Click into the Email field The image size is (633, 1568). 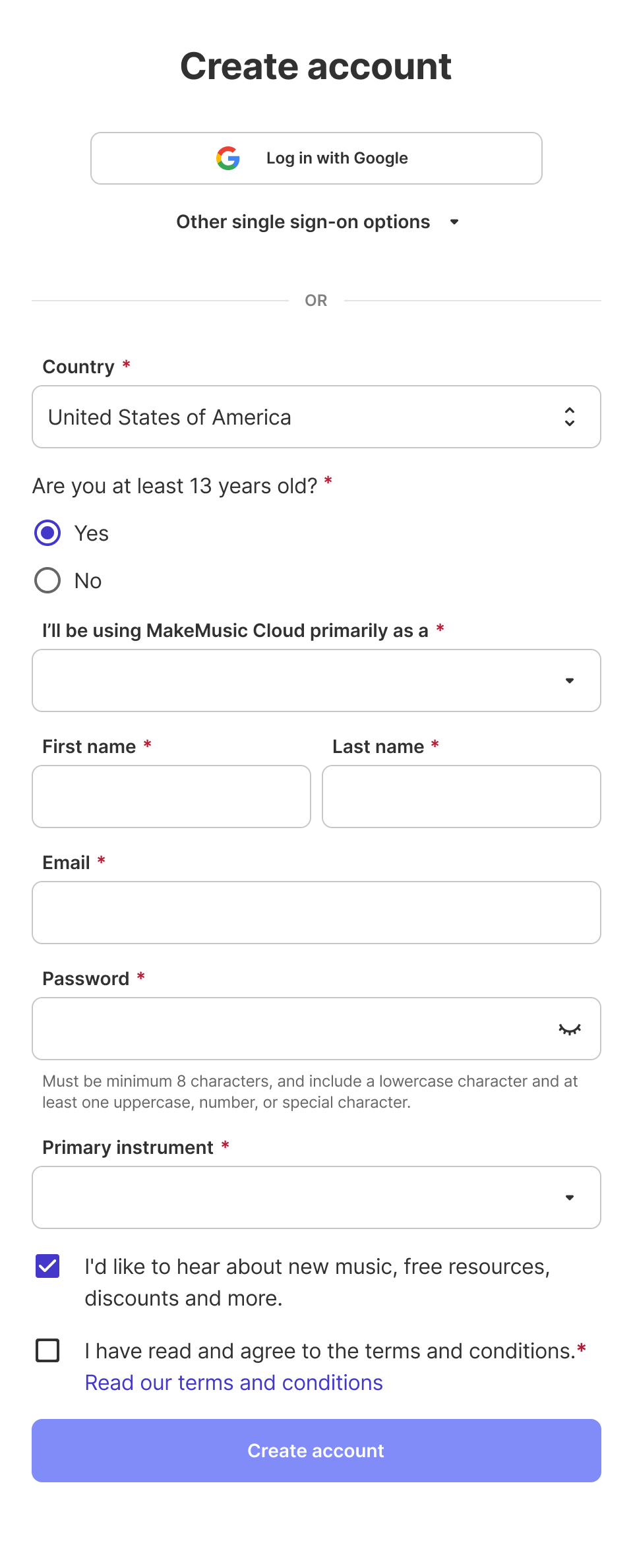pos(316,913)
